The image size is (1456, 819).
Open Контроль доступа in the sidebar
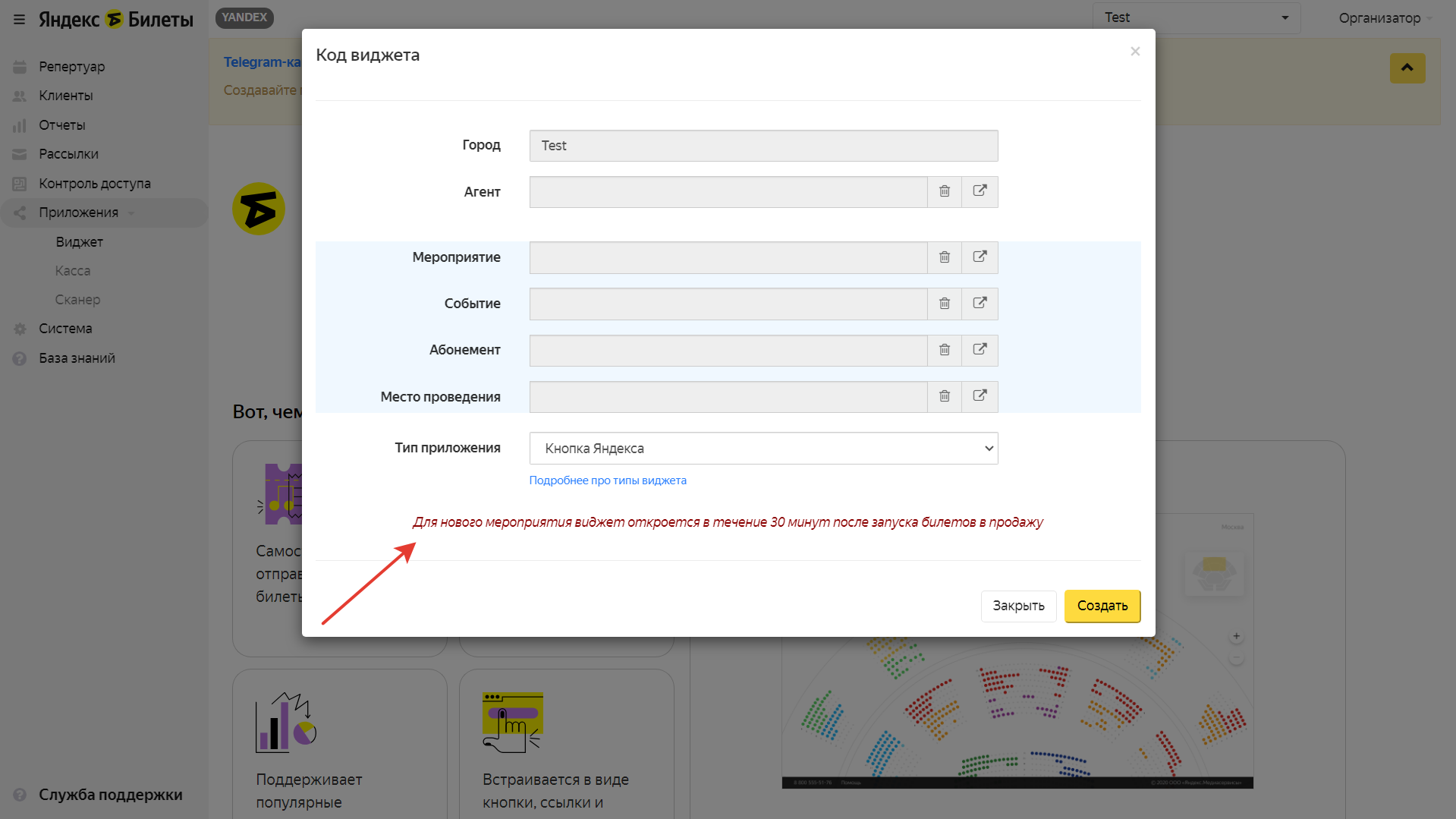click(95, 184)
